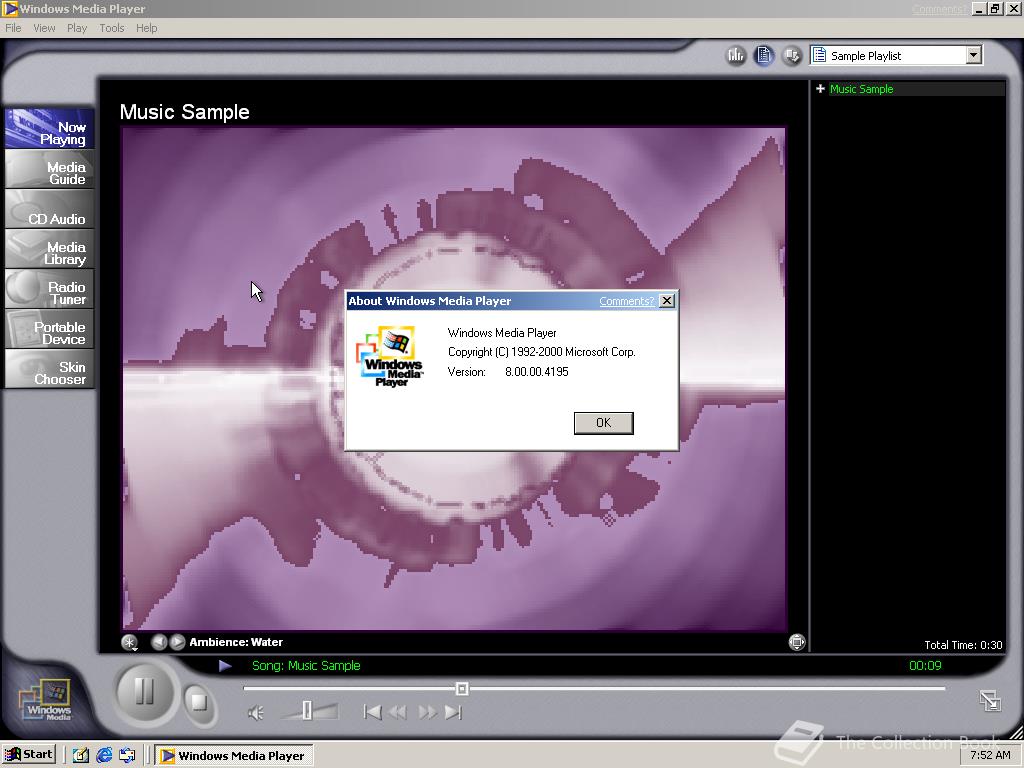
Task: Open the Tools menu
Action: (x=112, y=28)
